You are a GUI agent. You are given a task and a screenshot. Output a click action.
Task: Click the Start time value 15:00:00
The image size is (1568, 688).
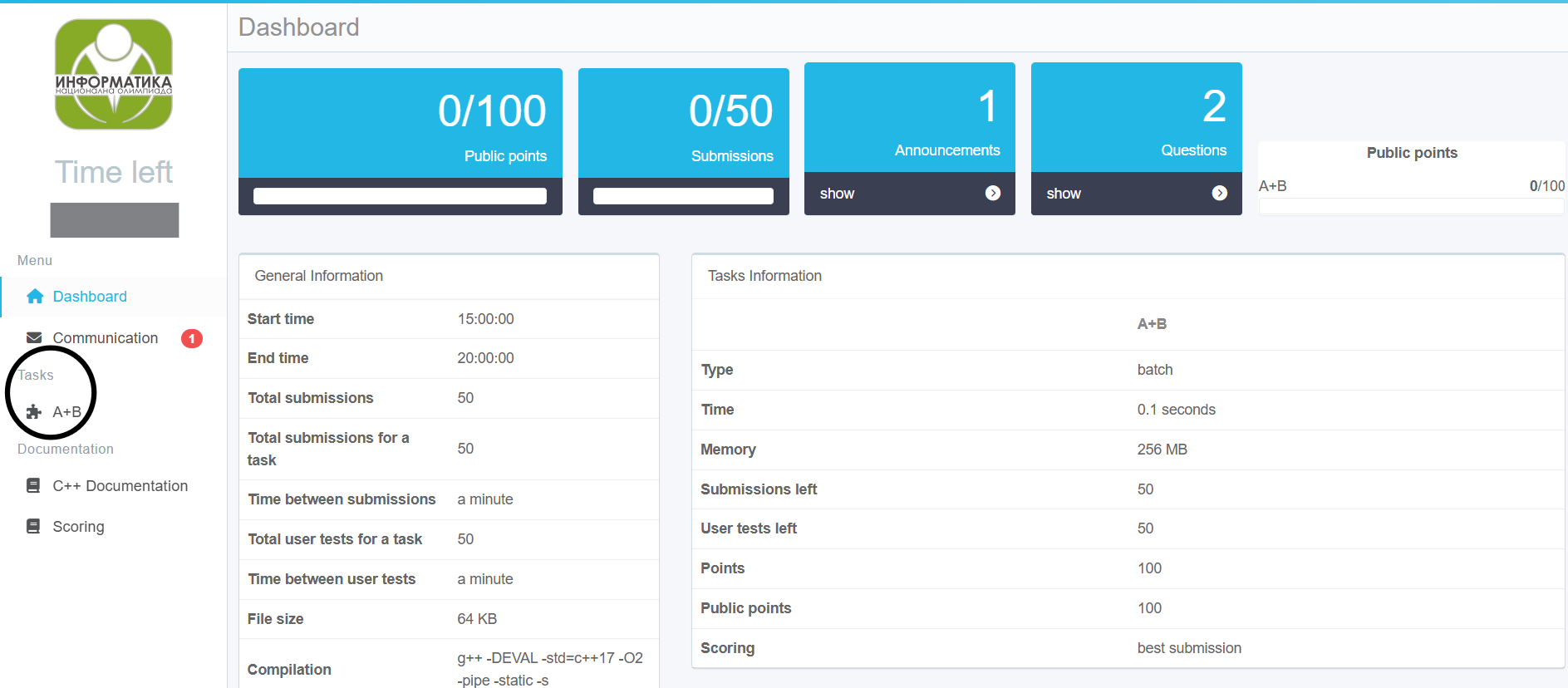[x=486, y=319]
